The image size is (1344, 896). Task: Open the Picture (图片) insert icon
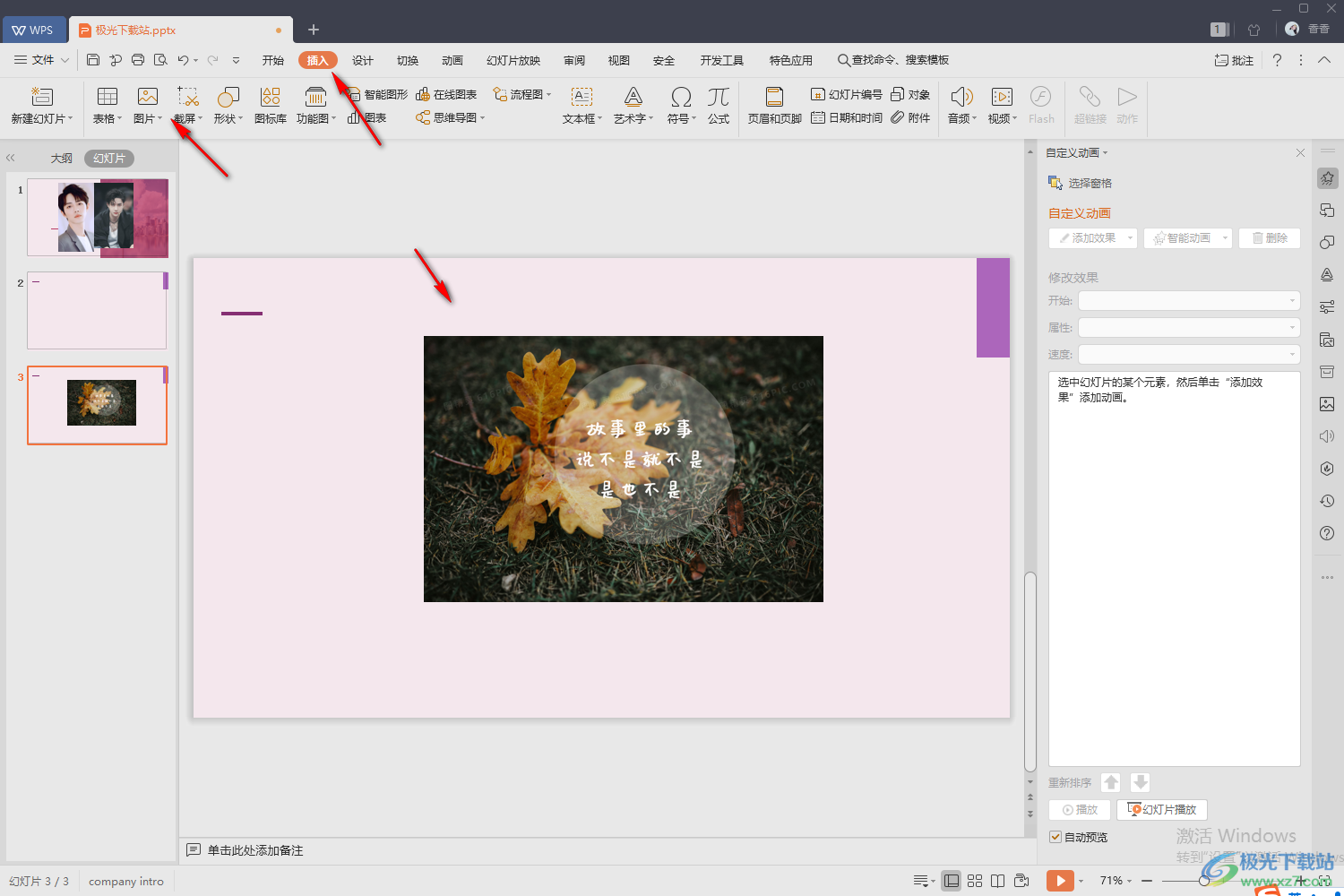pos(148,97)
